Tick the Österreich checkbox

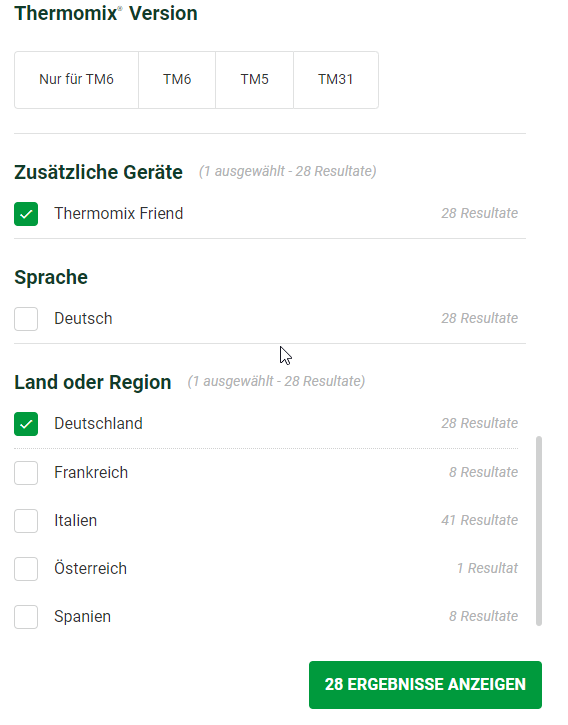coord(26,569)
